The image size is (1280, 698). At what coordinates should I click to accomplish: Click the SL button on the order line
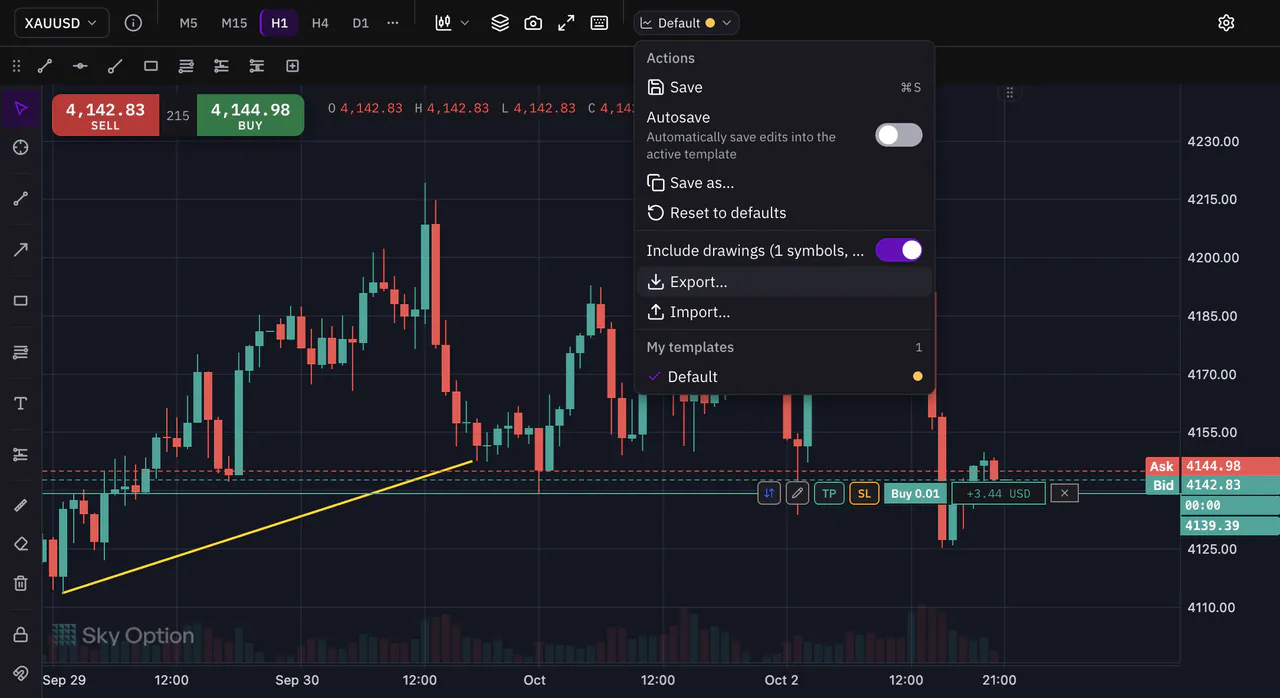pos(864,493)
